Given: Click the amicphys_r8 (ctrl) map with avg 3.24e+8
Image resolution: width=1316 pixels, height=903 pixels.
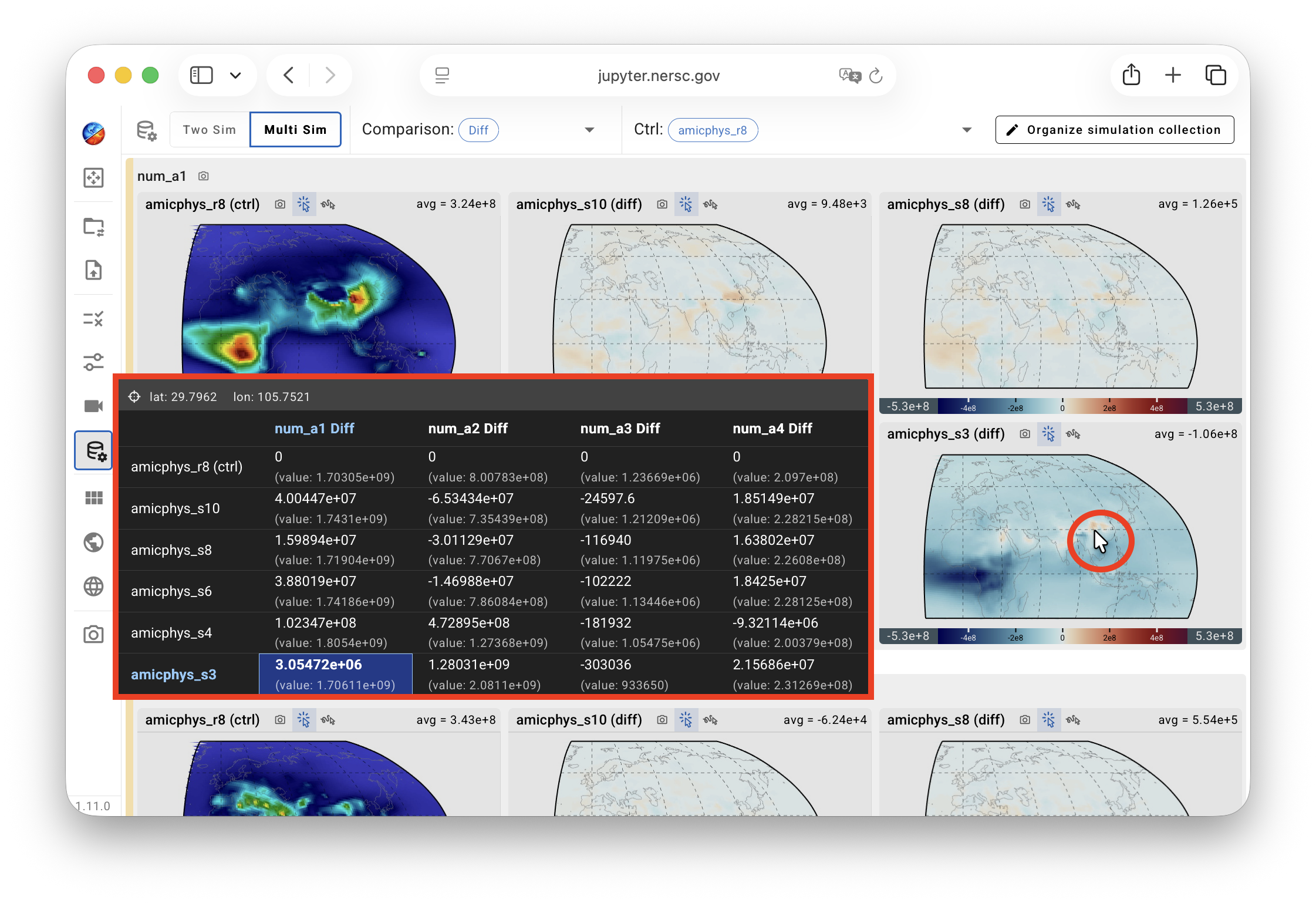Looking at the screenshot, I should click(x=319, y=298).
